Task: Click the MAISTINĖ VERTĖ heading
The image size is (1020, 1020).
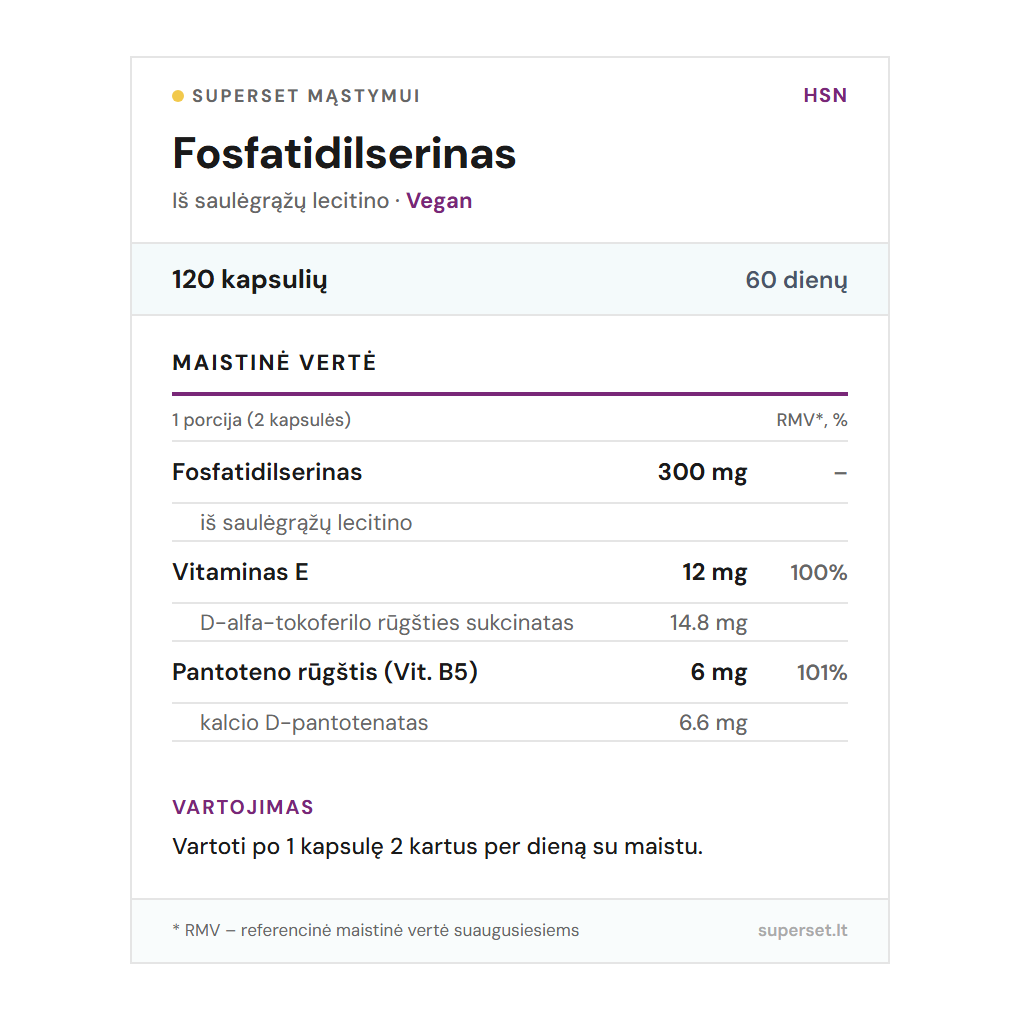Action: coord(274,362)
